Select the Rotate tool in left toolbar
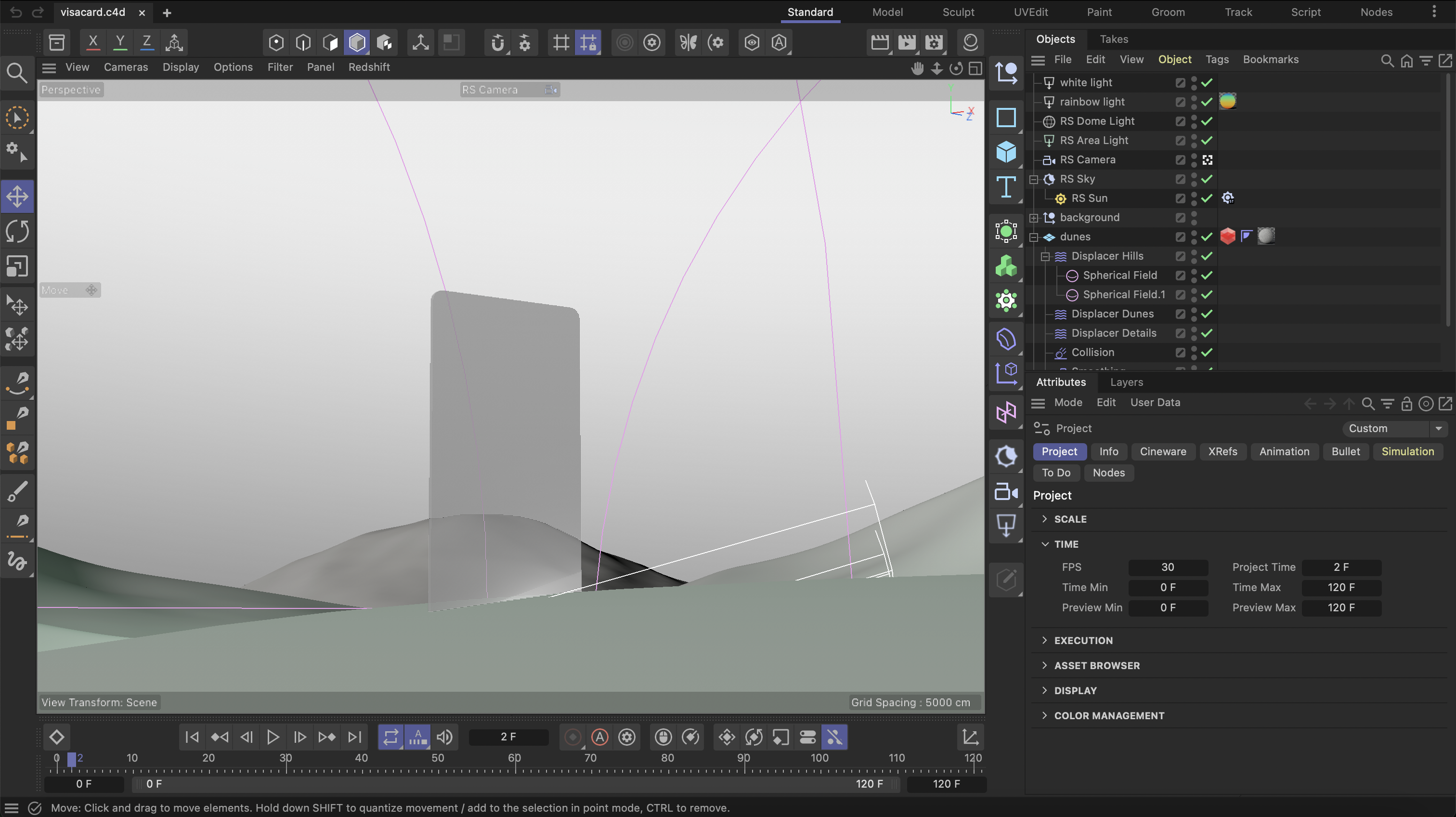Screen dimensions: 1456x817 (17, 231)
